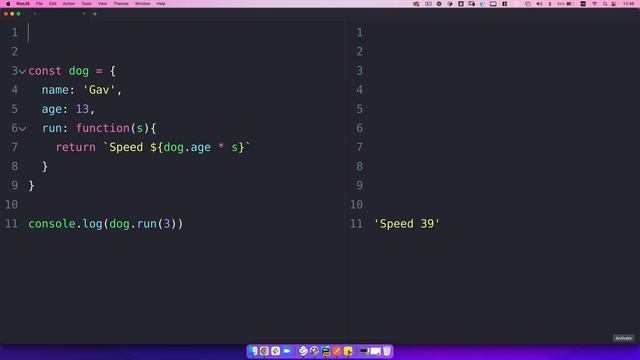
Task: Click the battery indicator in the menu bar
Action: pyautogui.click(x=566, y=4)
